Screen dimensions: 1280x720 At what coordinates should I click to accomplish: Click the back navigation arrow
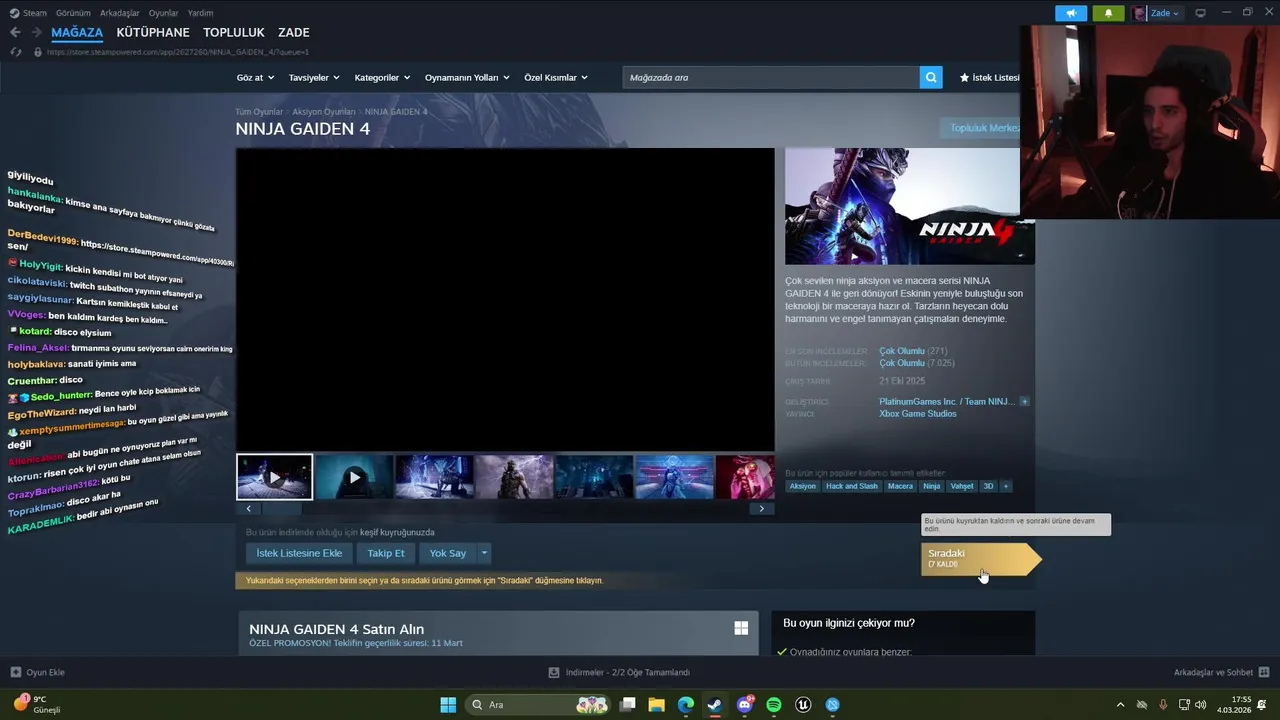(15, 32)
